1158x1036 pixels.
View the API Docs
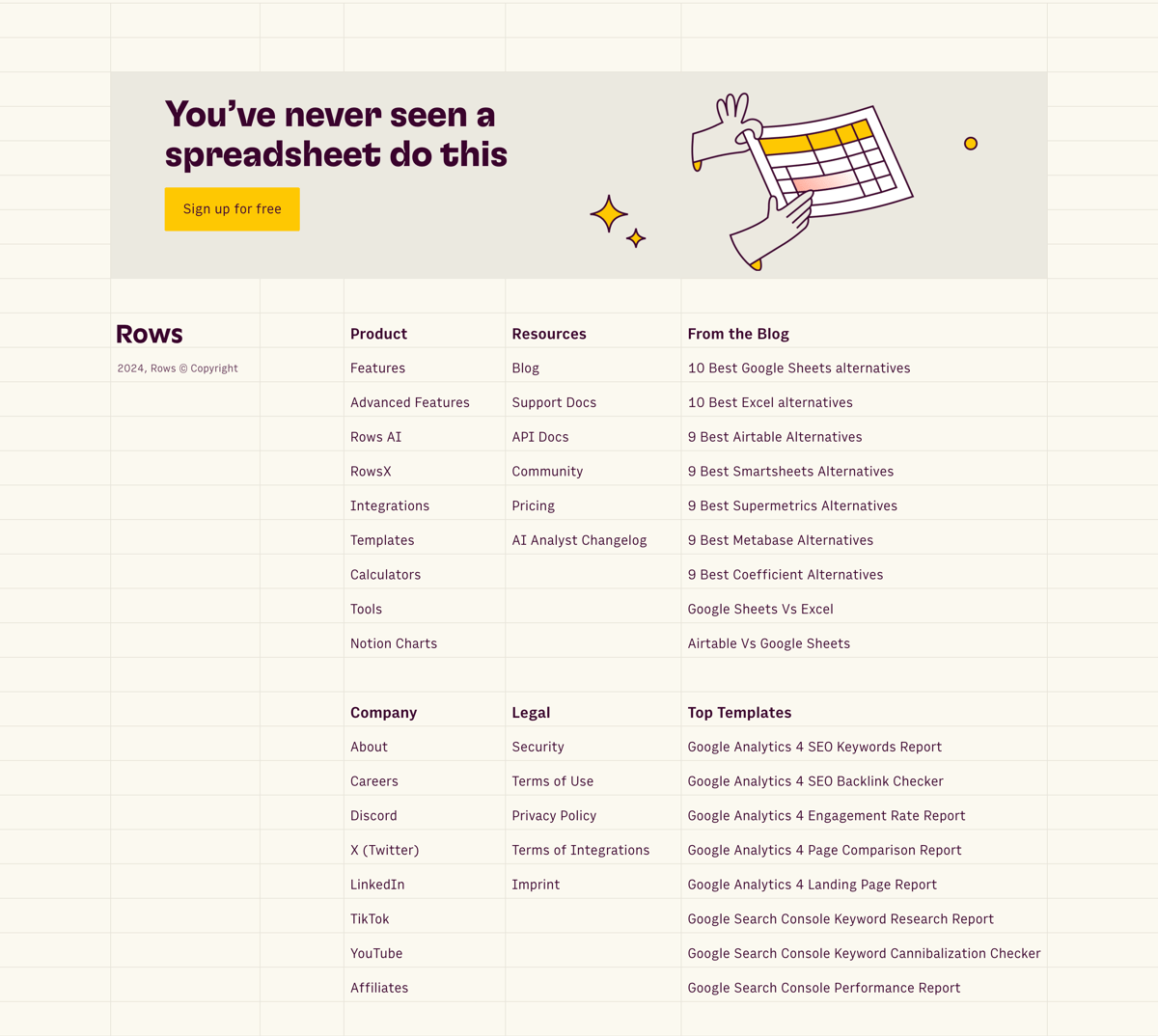click(539, 436)
